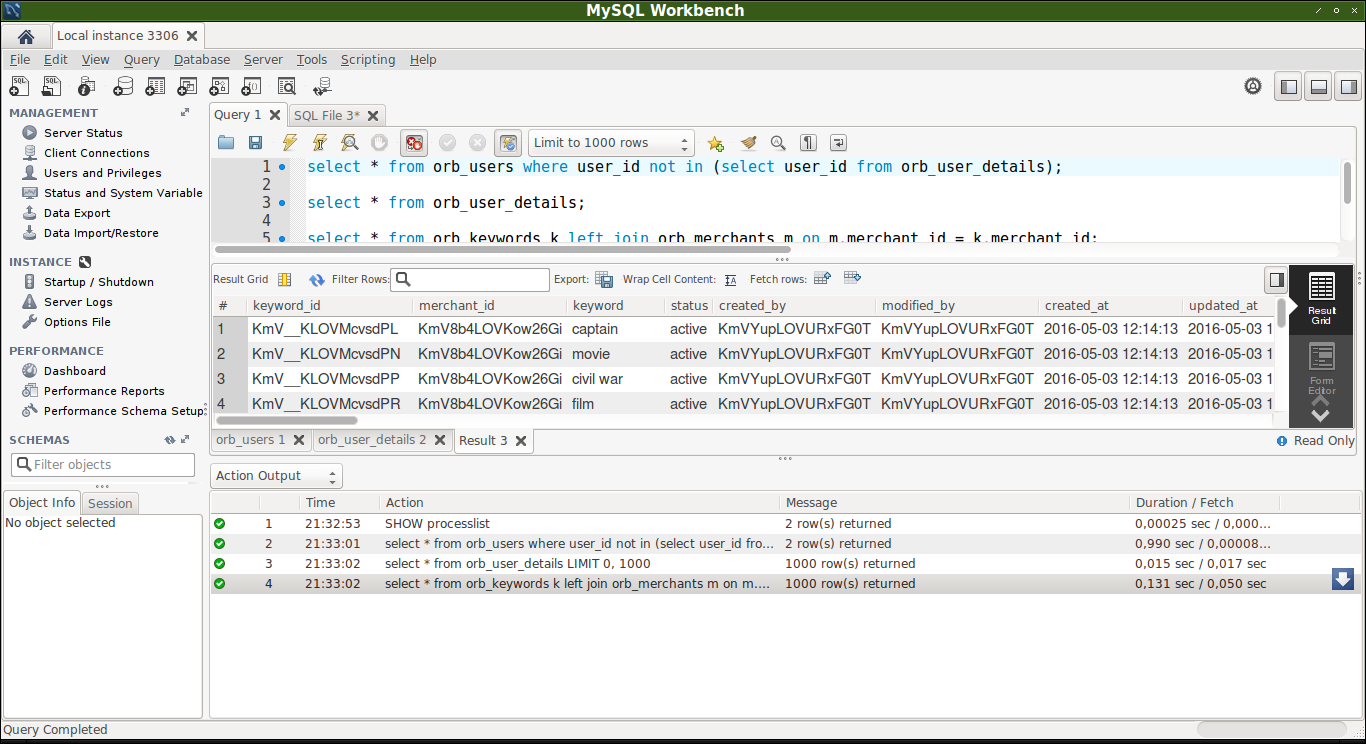Screen dimensions: 1366x744
Task: Reconnect to DBMS icon
Action: click(x=321, y=87)
